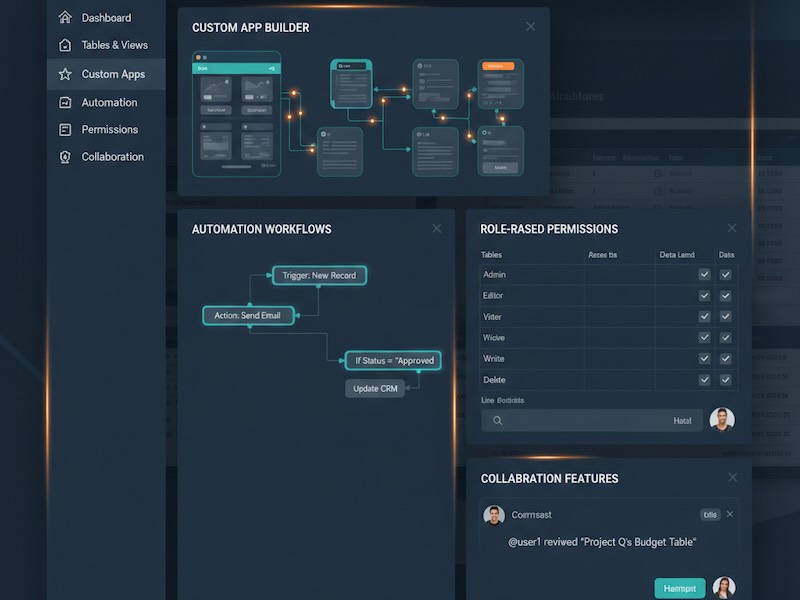
Task: Click the Collaboration shield icon
Action: coord(65,157)
